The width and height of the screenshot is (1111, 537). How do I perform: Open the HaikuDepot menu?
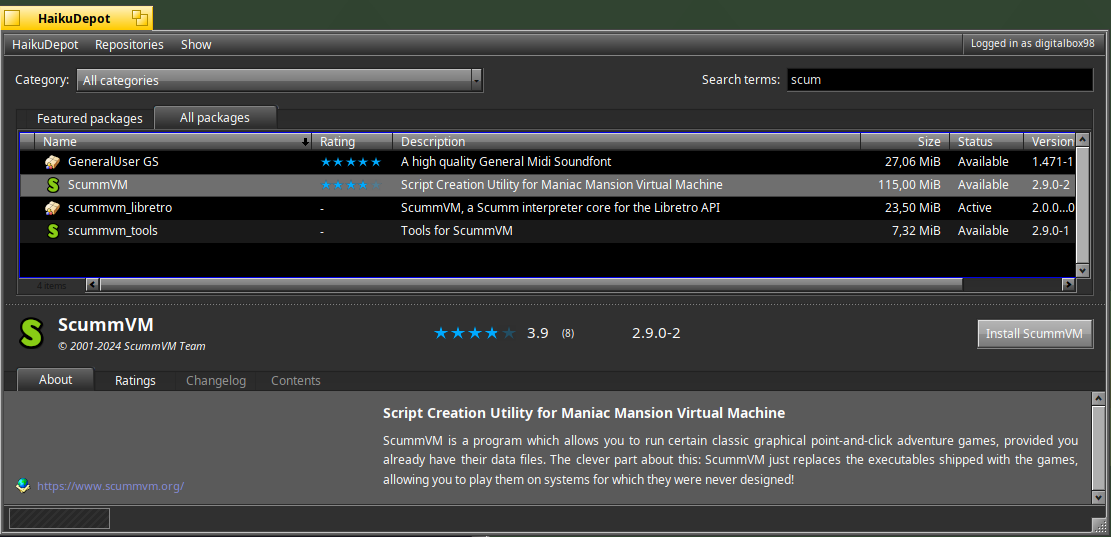pyautogui.click(x=45, y=45)
